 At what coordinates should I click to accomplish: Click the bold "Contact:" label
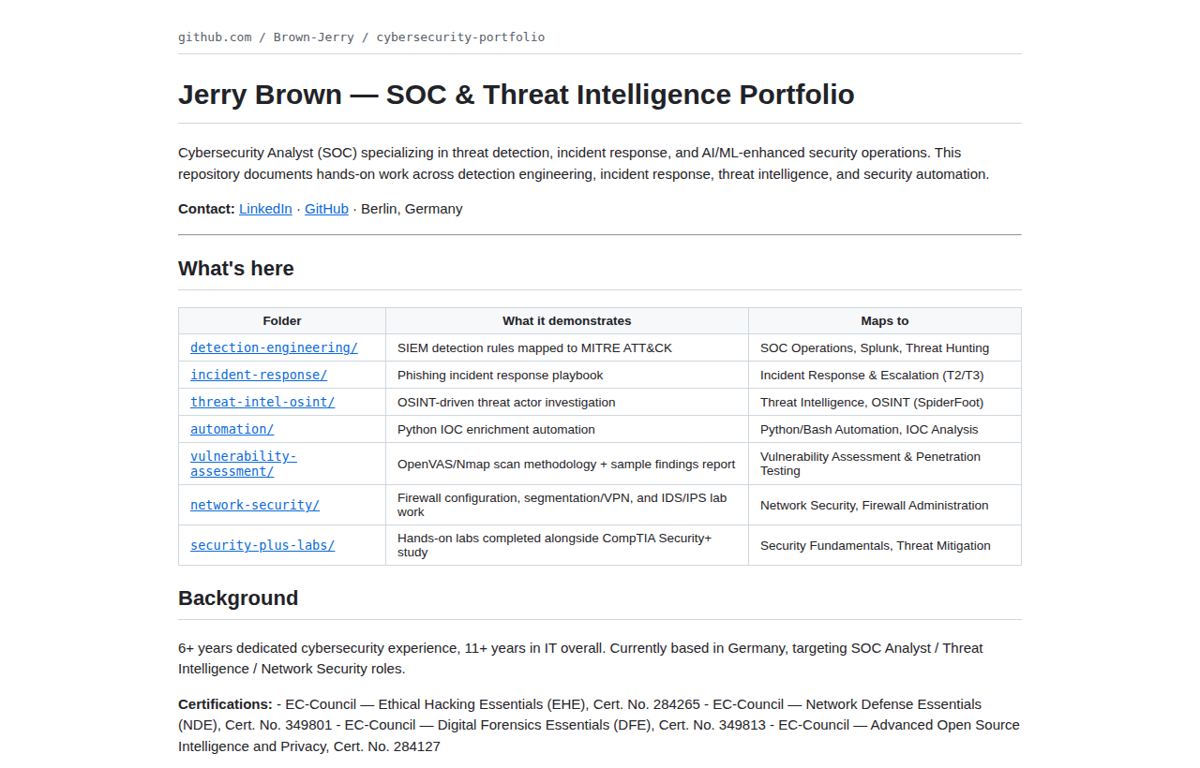point(206,209)
